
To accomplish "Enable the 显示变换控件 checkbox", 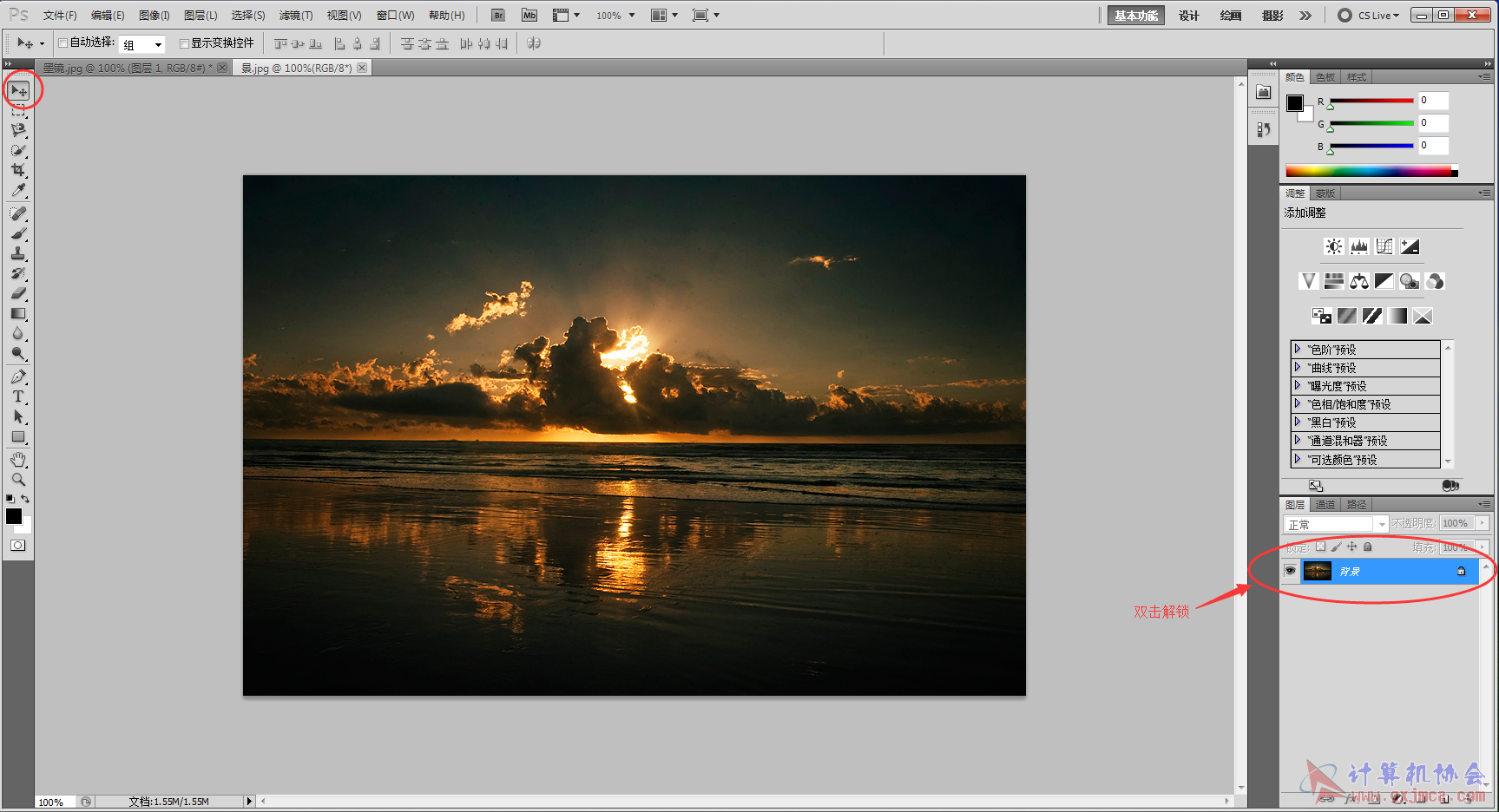I will click(x=184, y=43).
